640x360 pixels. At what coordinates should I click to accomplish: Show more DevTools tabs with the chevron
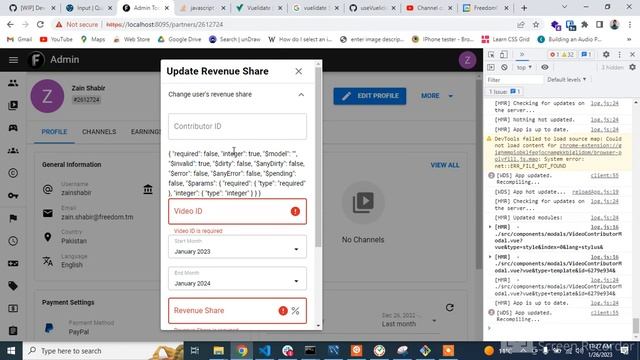tap(522, 54)
